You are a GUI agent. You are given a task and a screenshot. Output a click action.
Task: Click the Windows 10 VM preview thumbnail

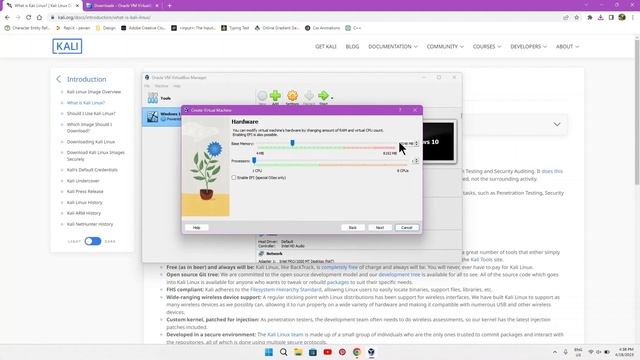pos(439,142)
